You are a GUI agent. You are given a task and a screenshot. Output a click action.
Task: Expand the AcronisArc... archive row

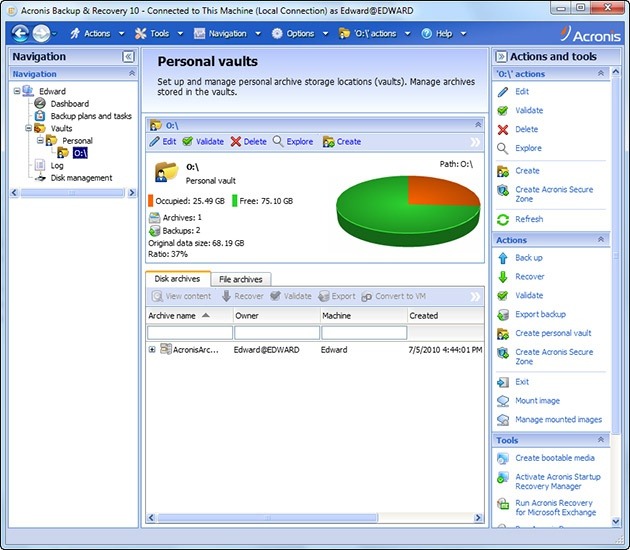pyautogui.click(x=152, y=350)
